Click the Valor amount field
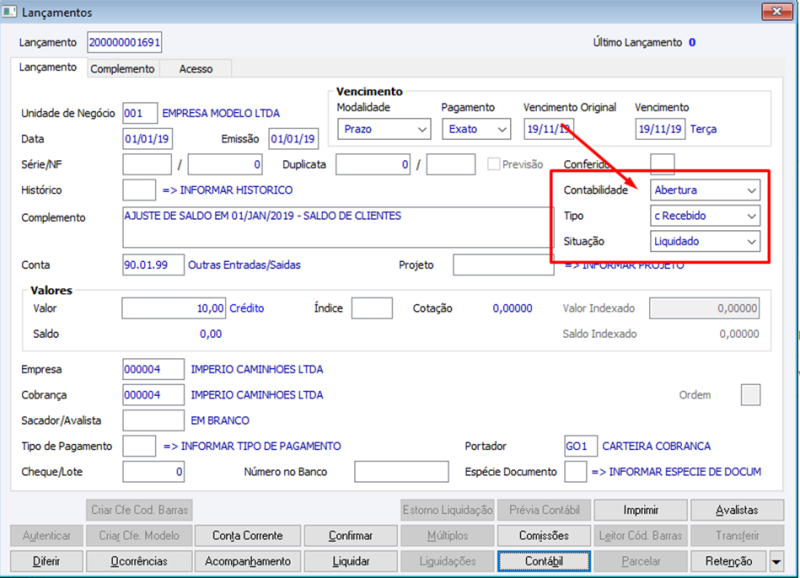Viewport: 800px width, 578px height. (x=173, y=308)
